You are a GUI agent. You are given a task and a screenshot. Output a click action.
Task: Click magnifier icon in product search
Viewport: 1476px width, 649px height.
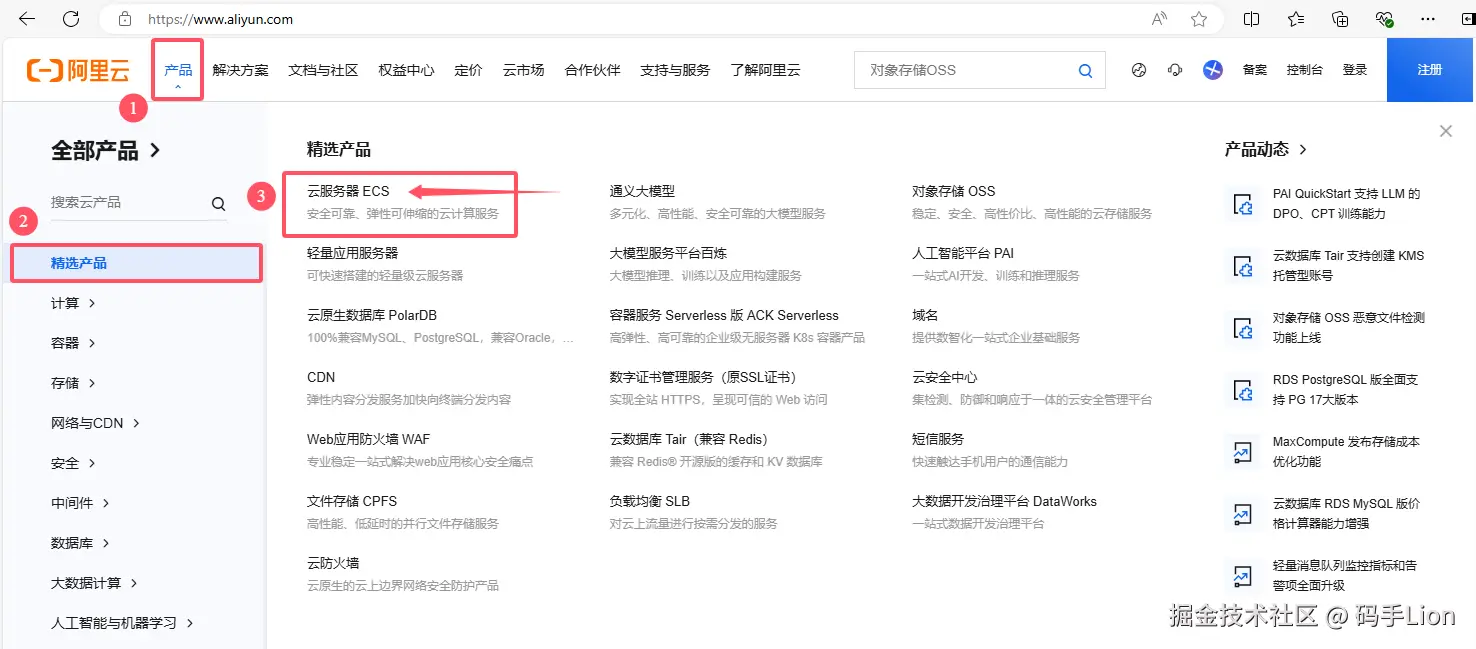click(218, 204)
